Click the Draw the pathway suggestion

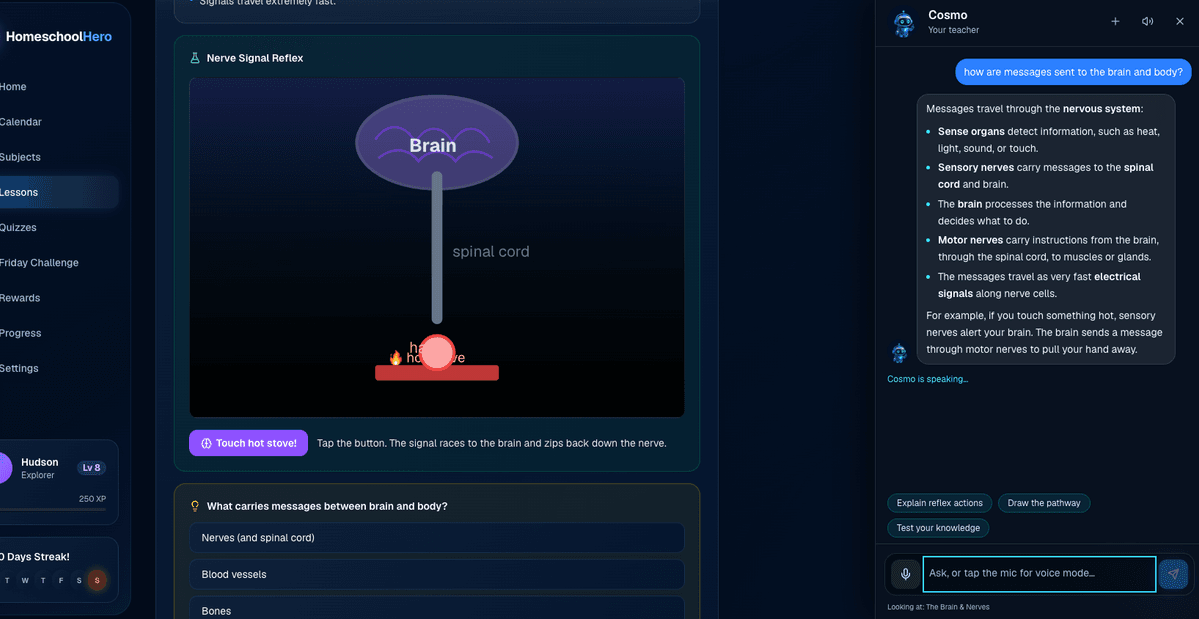pyautogui.click(x=1044, y=503)
